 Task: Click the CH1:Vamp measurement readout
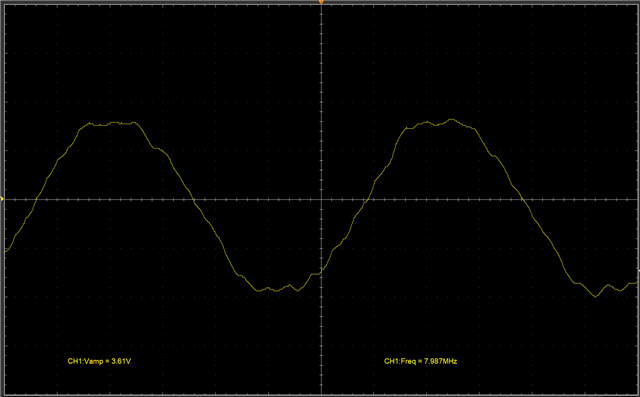click(x=99, y=361)
